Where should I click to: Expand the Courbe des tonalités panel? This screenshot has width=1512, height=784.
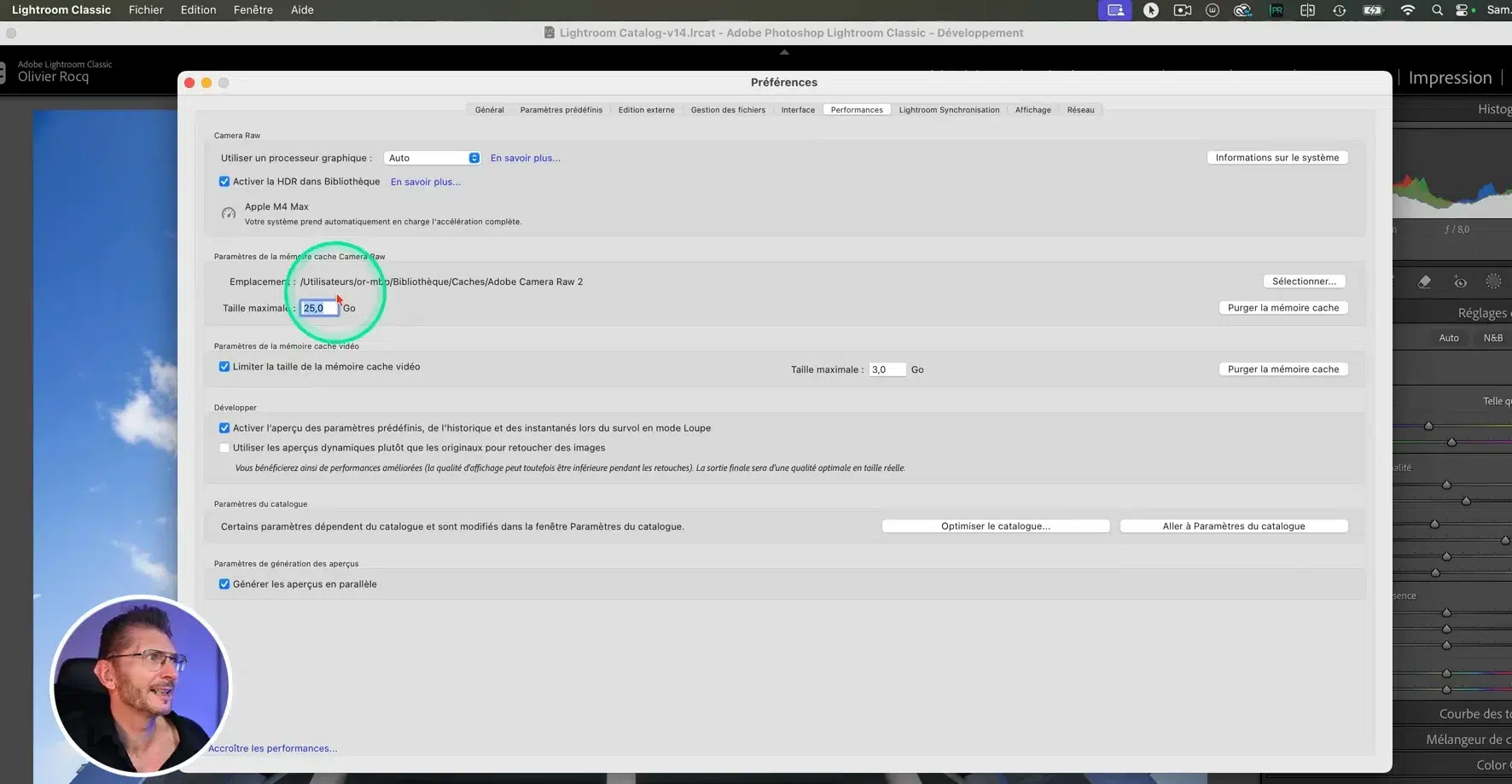point(1474,714)
